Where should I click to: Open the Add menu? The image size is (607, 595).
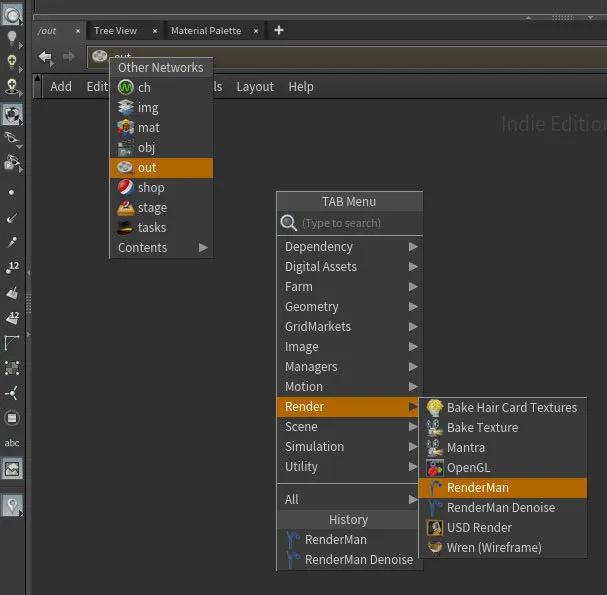coord(61,87)
